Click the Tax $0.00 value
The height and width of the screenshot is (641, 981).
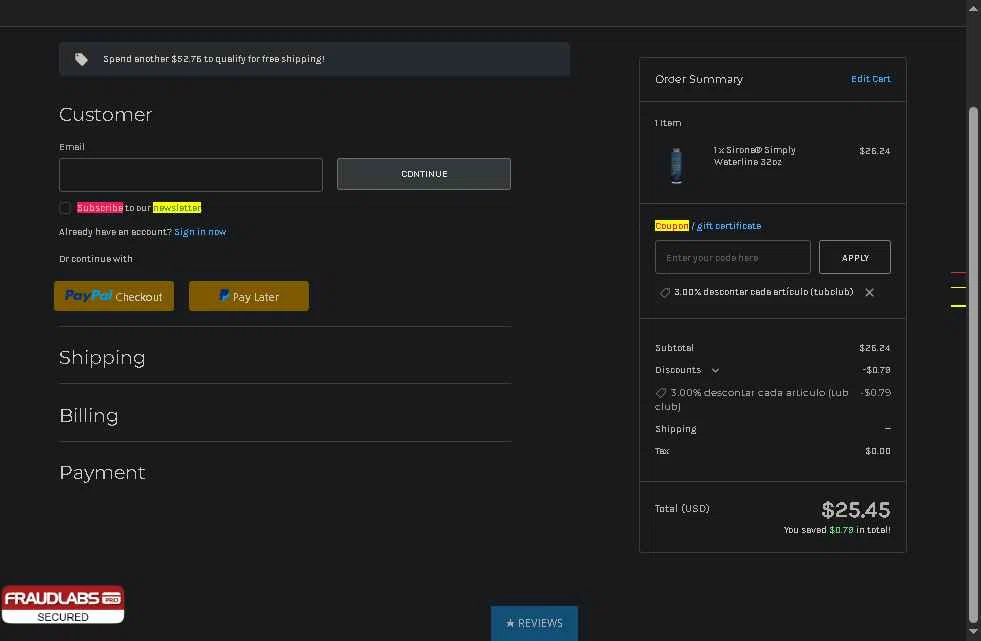[x=877, y=451]
